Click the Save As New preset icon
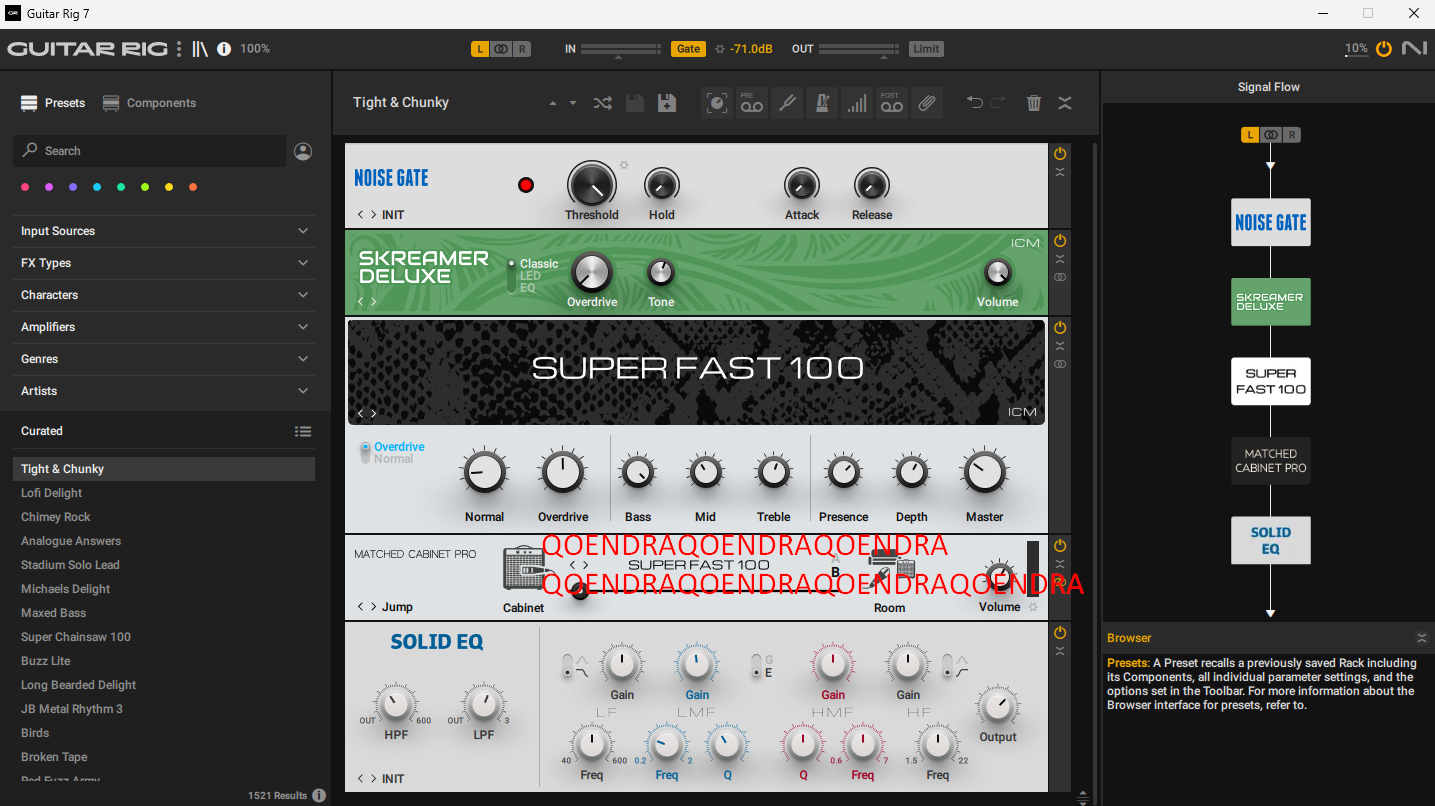The height and width of the screenshot is (806, 1435). click(667, 103)
